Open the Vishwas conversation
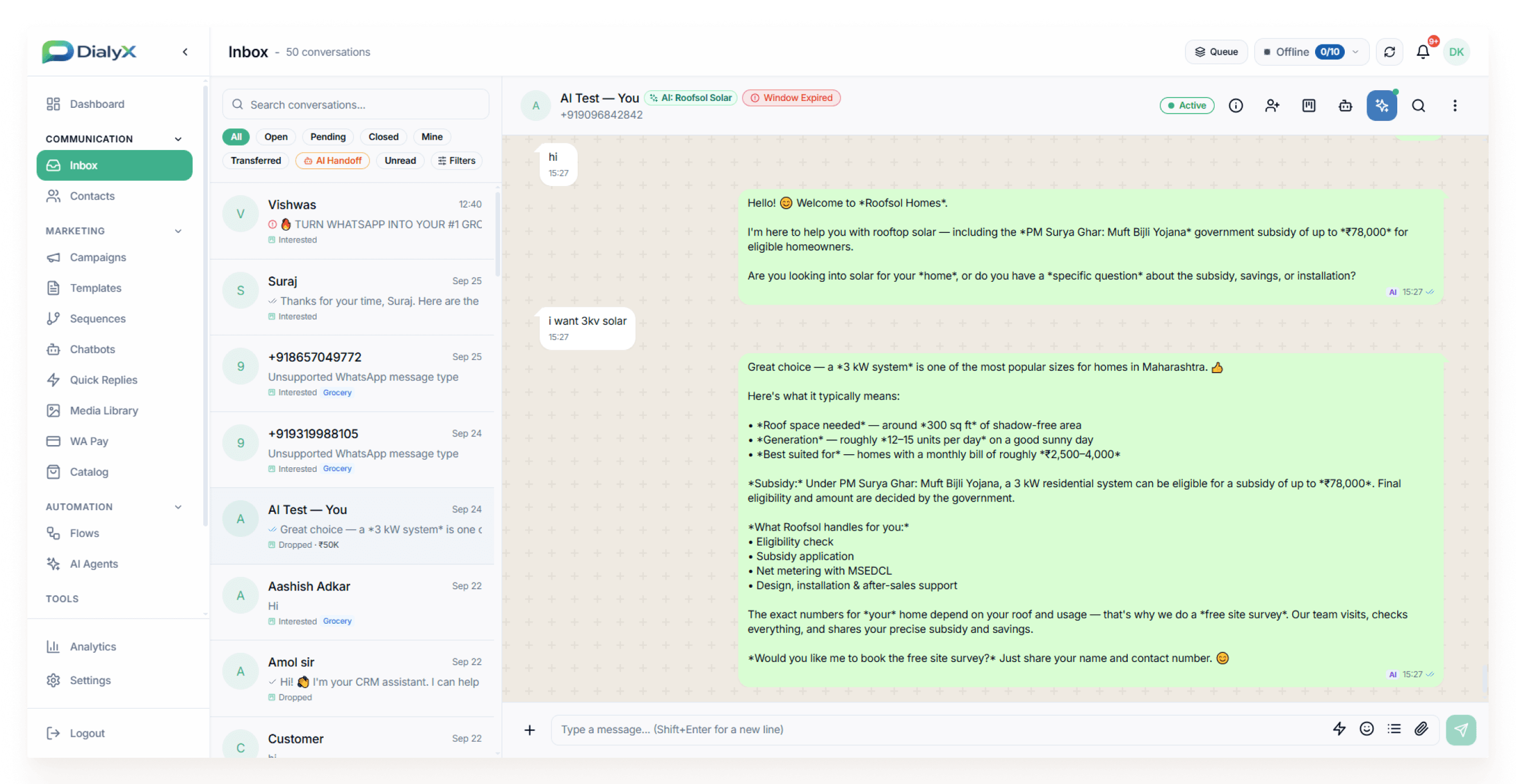Screen dimensions: 1516x784 point(352,221)
